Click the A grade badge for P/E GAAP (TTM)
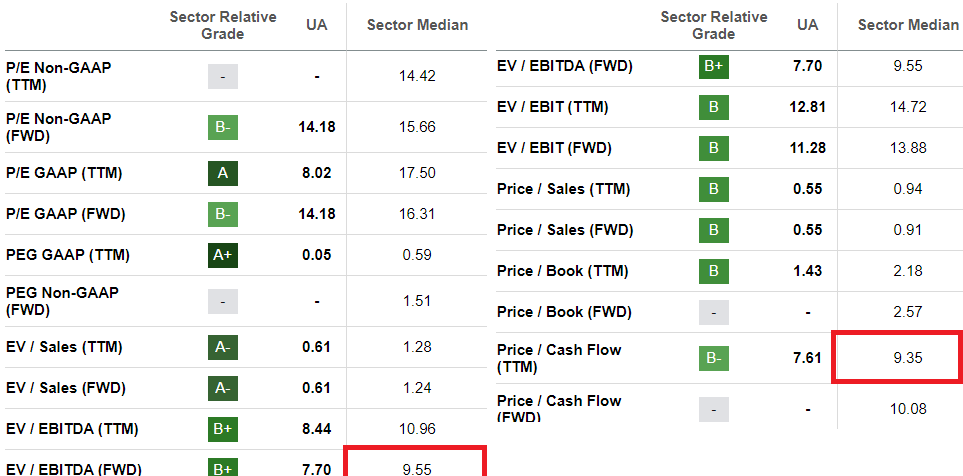This screenshot has height=476, width=963. [x=223, y=173]
